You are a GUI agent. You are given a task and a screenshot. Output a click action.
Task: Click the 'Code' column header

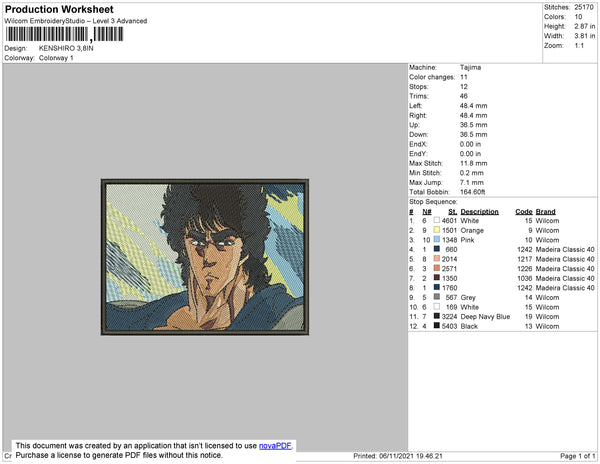[x=524, y=212]
